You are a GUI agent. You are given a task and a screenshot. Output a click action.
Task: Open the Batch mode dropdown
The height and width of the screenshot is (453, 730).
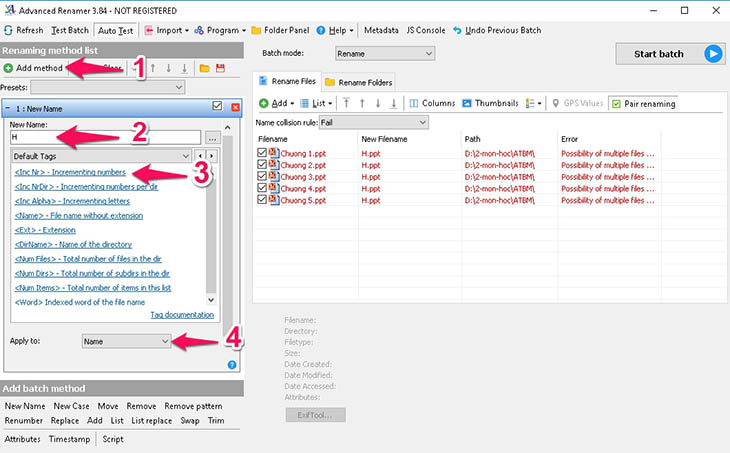pos(385,54)
